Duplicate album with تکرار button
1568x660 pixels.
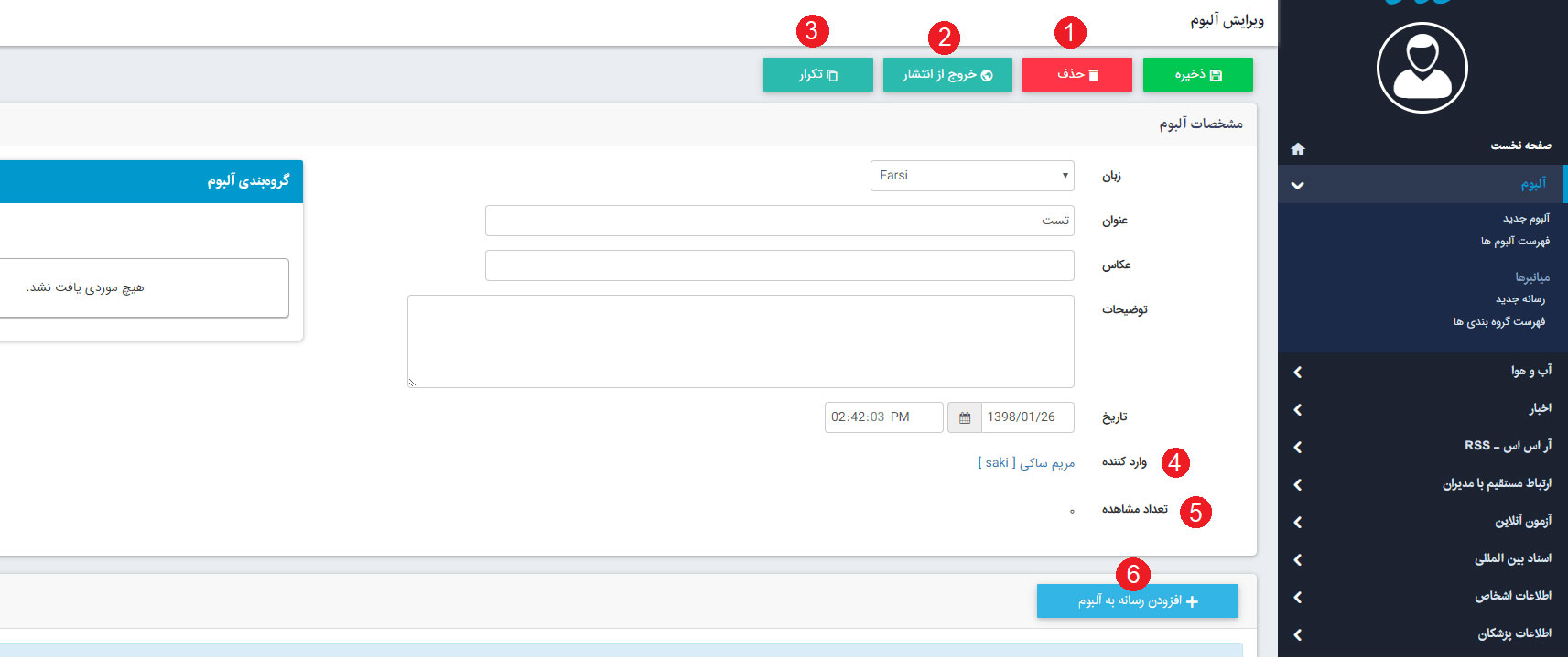click(817, 75)
